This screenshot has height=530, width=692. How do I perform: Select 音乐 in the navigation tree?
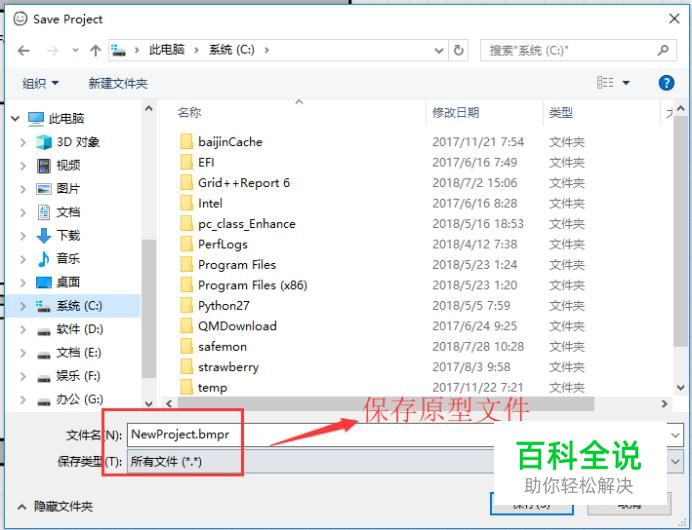[x=68, y=259]
